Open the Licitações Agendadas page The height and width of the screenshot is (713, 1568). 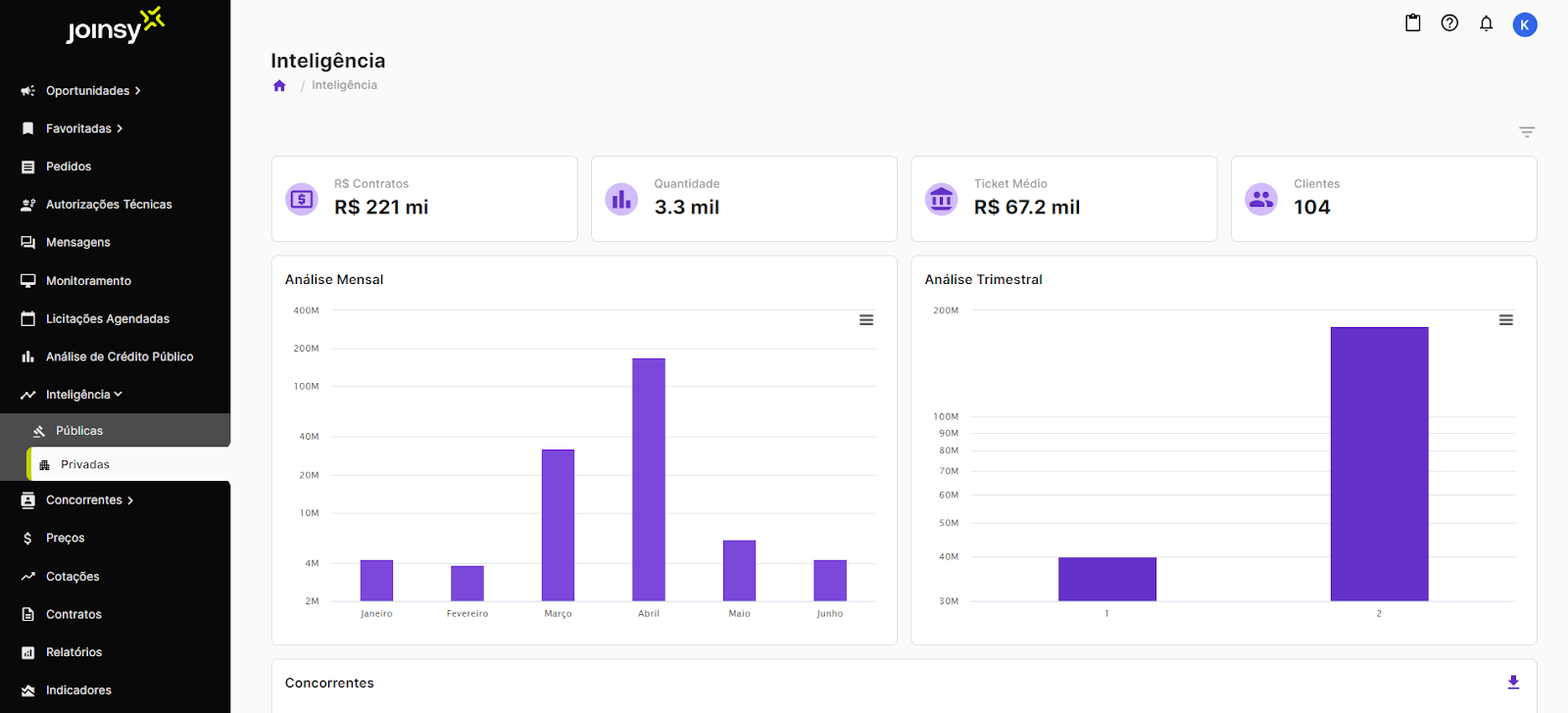107,319
